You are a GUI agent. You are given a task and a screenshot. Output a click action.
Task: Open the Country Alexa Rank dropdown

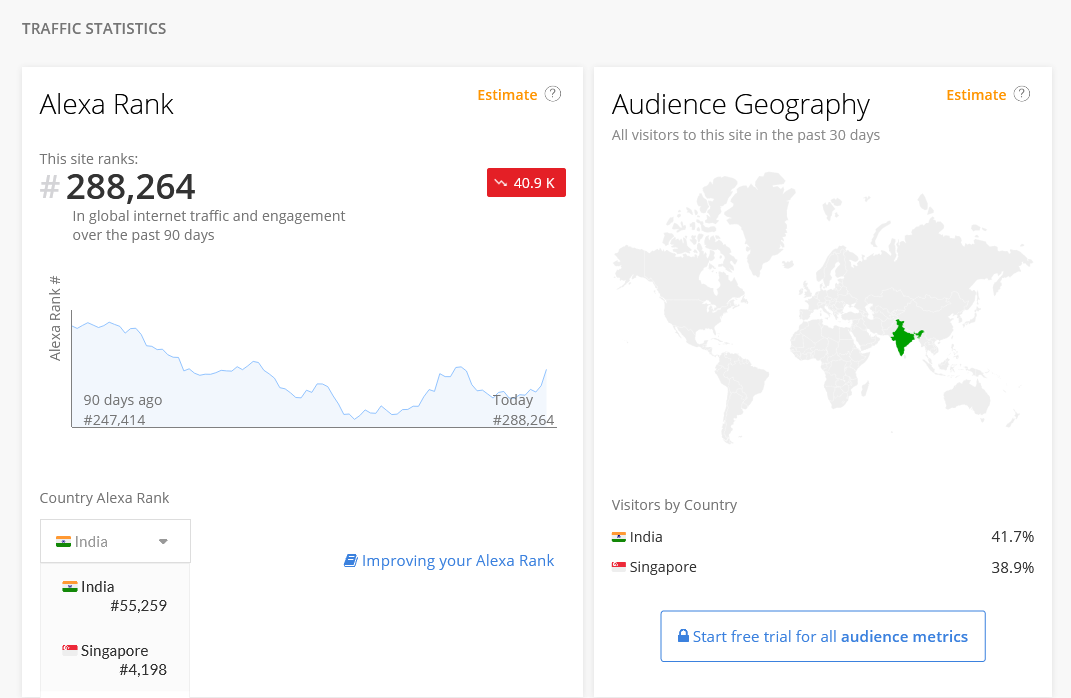pyautogui.click(x=115, y=541)
